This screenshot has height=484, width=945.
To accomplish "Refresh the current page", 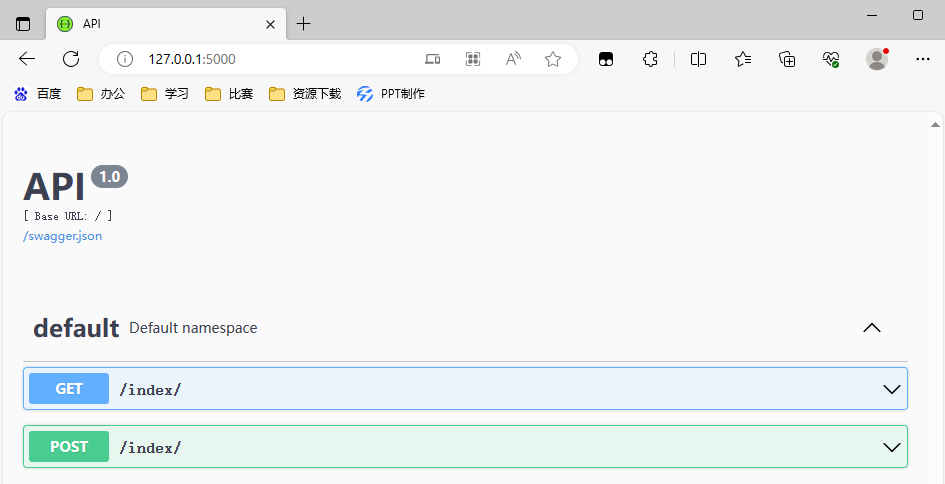I will [x=71, y=58].
